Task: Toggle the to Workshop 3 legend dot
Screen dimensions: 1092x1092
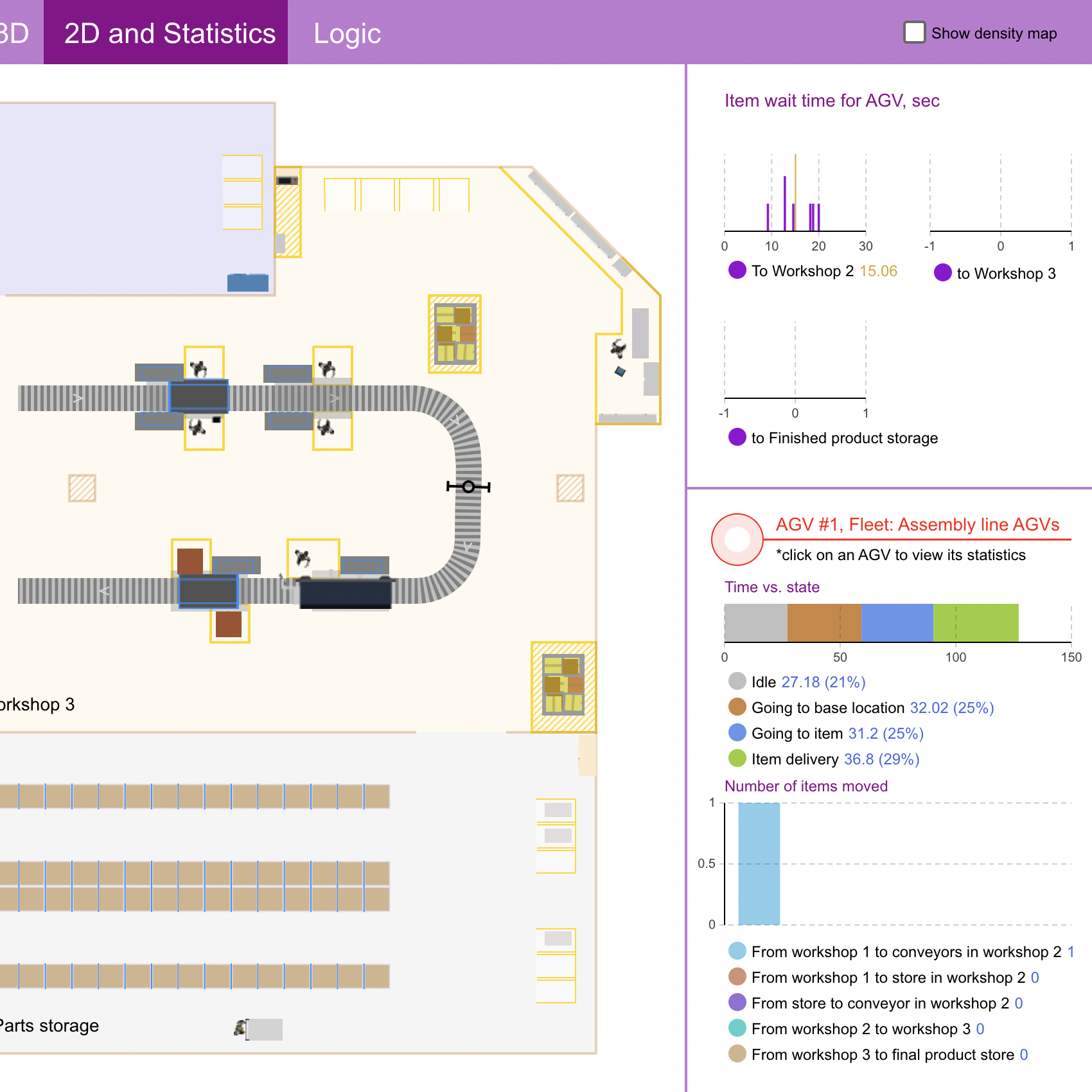Action: point(942,273)
